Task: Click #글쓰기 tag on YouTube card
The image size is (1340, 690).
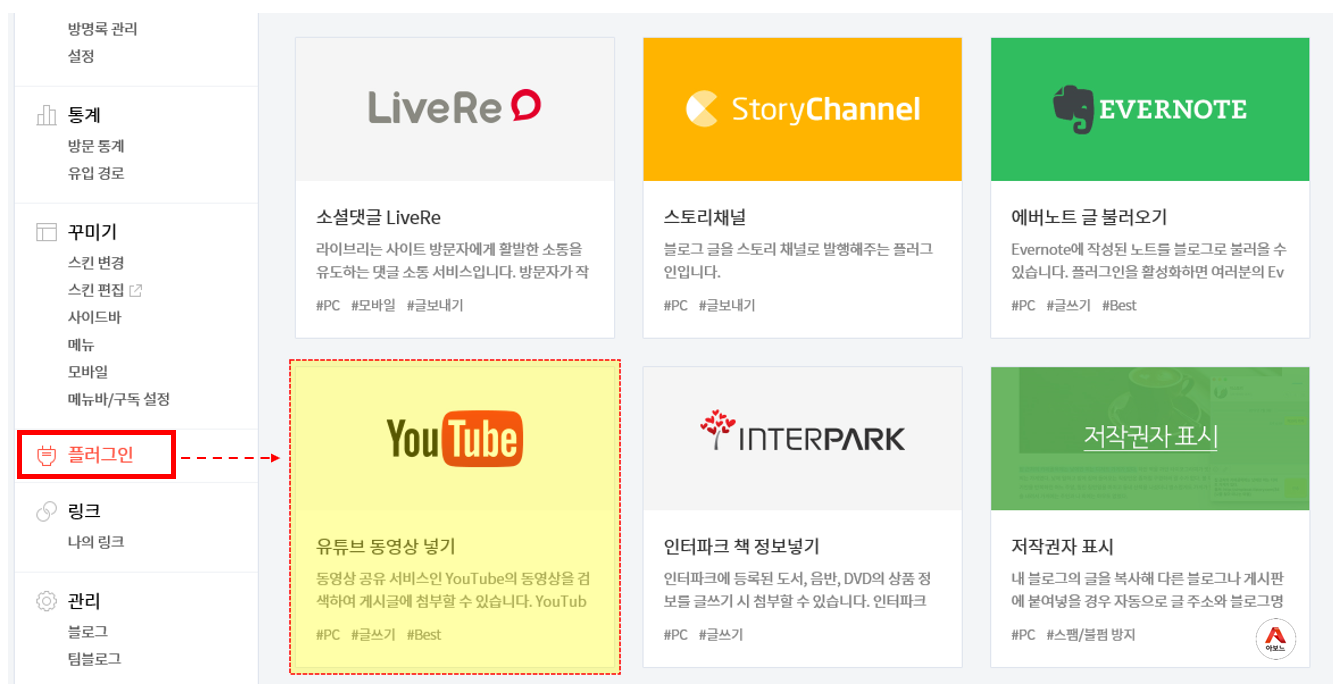Action: (x=373, y=635)
